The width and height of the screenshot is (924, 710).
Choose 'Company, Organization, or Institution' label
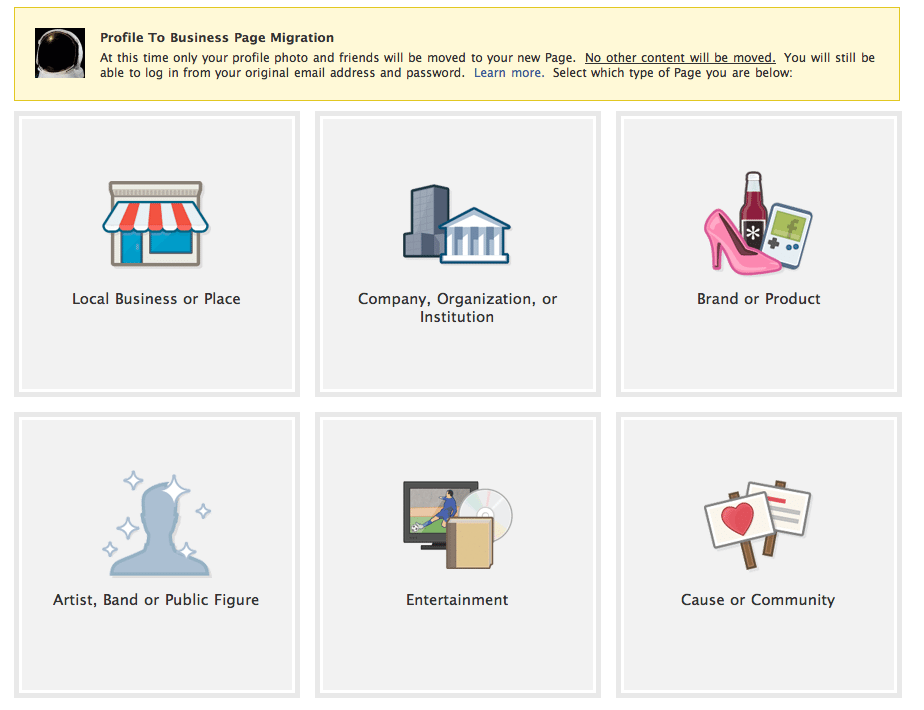pyautogui.click(x=457, y=308)
